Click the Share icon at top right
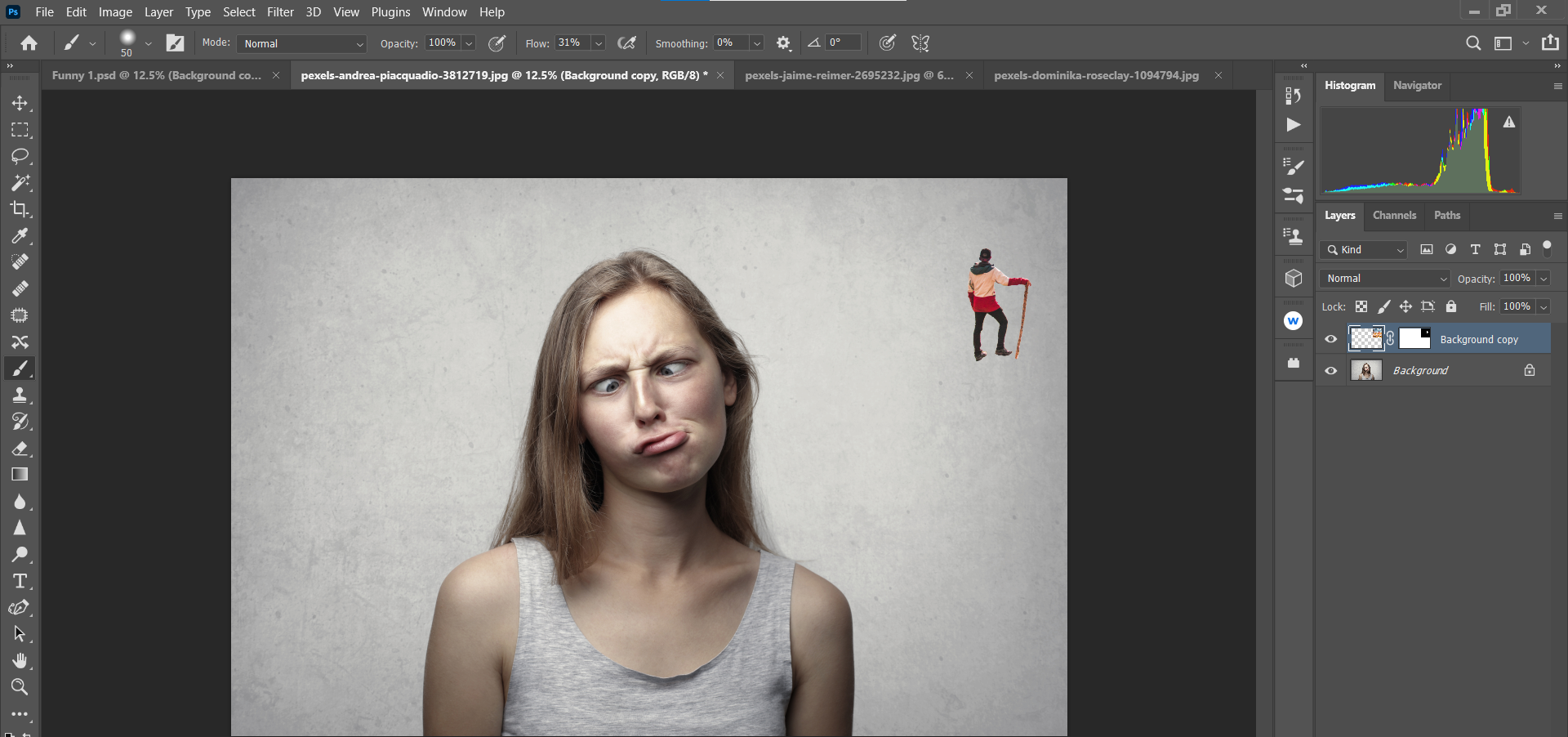Image resolution: width=1568 pixels, height=737 pixels. (1550, 42)
